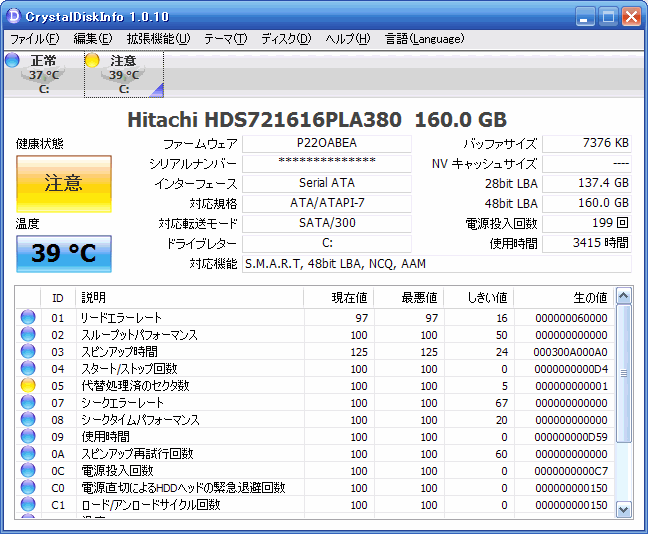648x534 pixels.
Task: Click the ID column header
Action: tap(58, 298)
